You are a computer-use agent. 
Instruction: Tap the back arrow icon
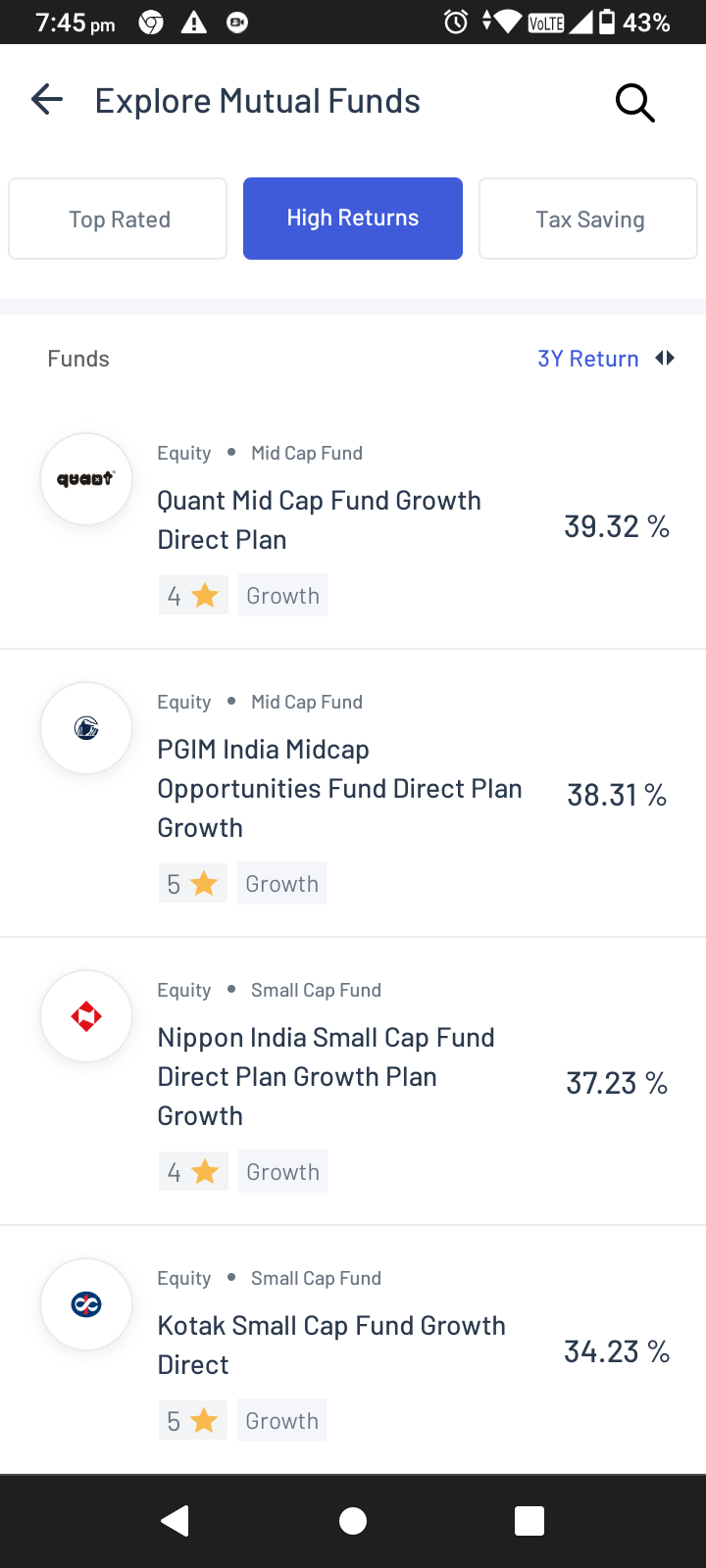point(47,100)
